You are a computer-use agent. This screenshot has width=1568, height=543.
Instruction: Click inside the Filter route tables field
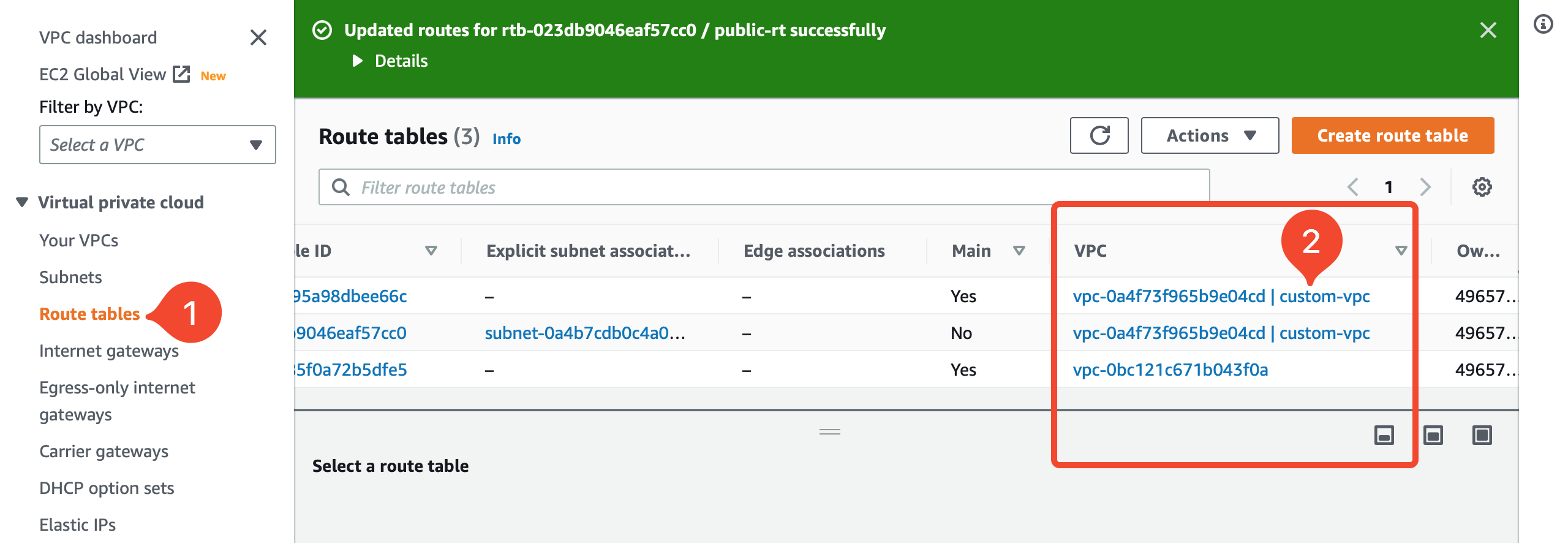click(551, 186)
